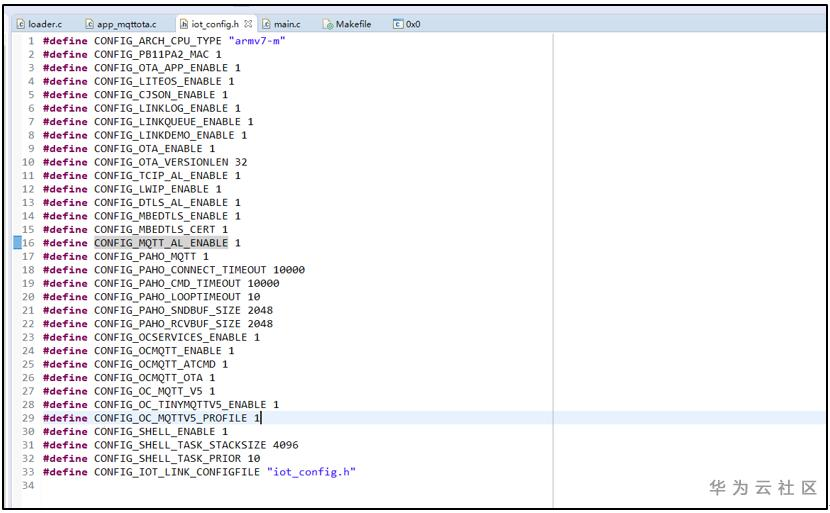
Task: Click CONFIG_CJSON_ENABLE on line 5
Action: click(155, 95)
